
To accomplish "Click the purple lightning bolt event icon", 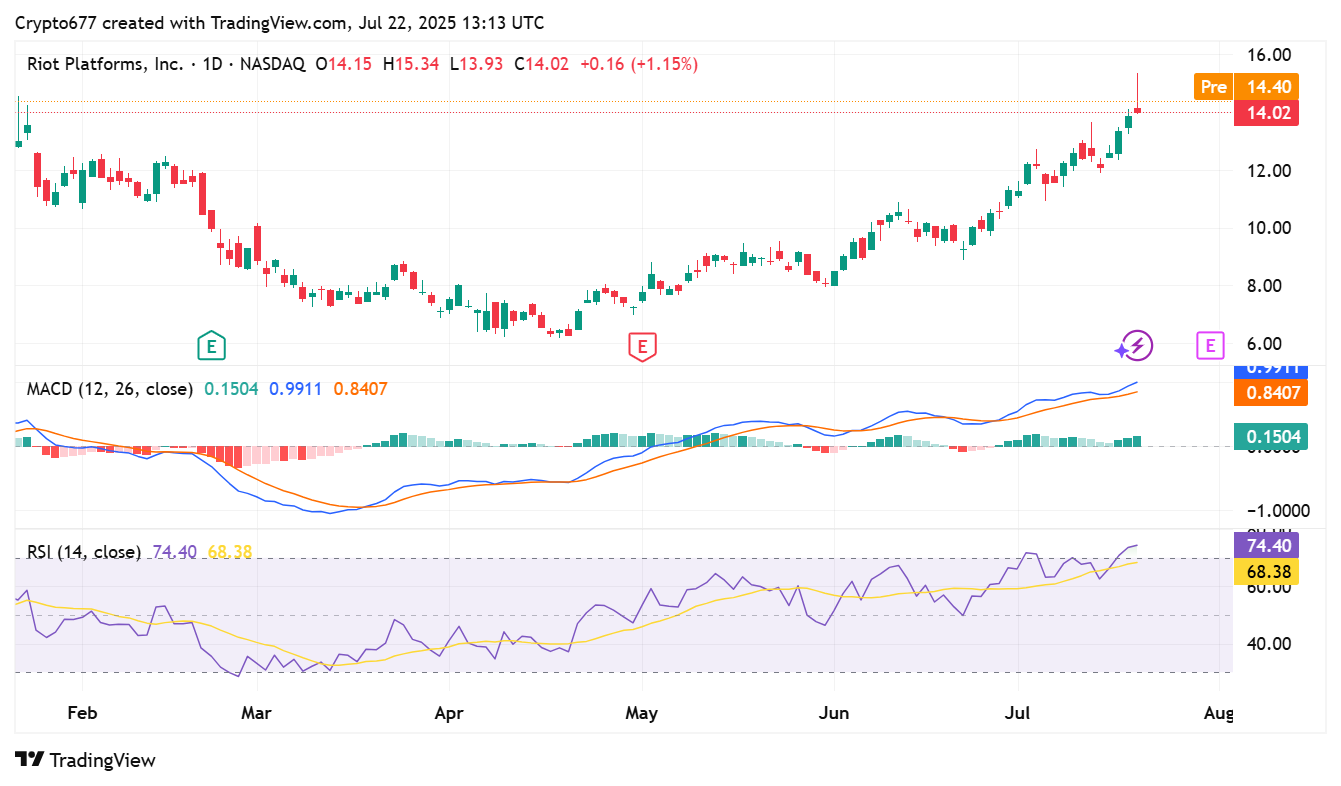I will tap(1135, 347).
